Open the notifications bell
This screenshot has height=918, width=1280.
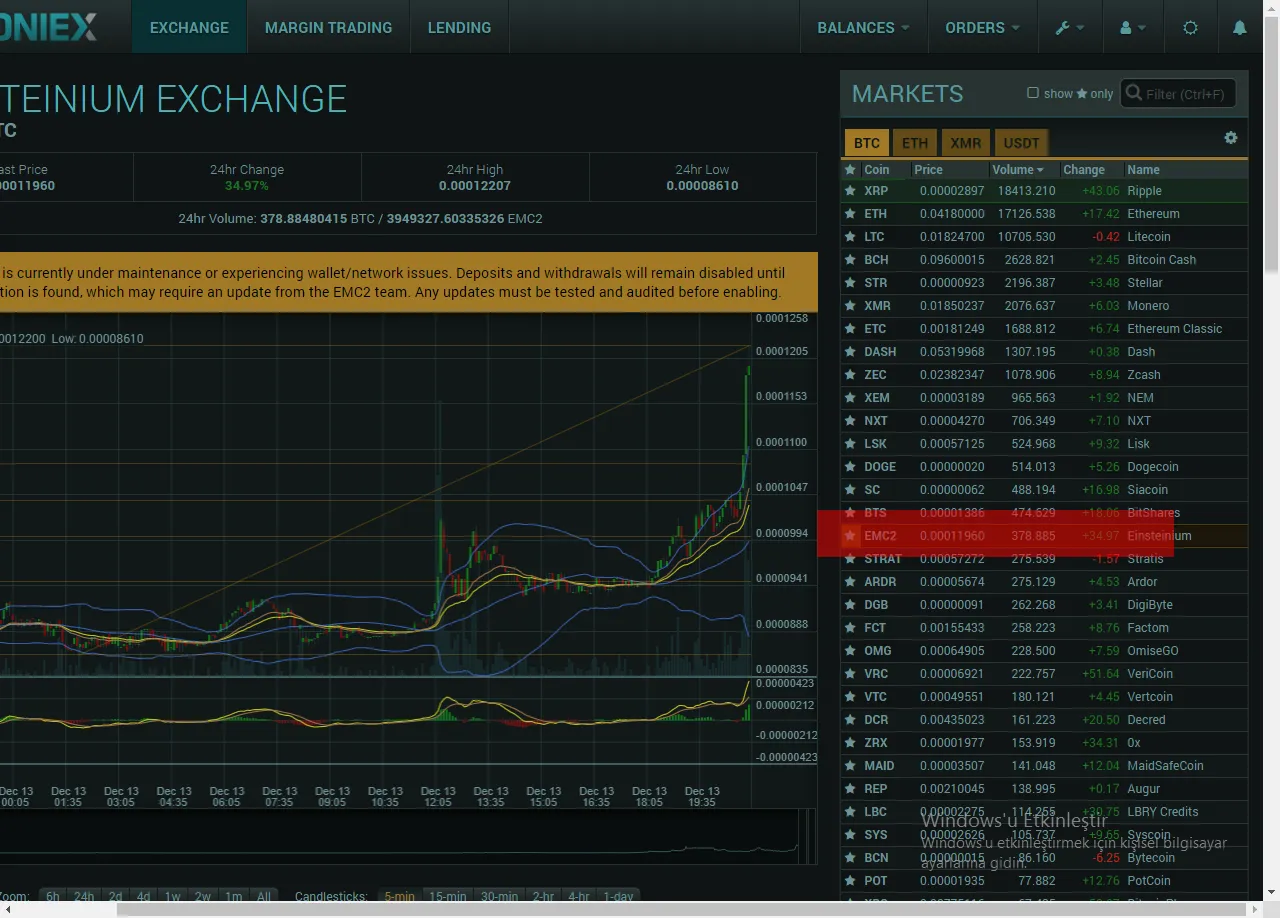tap(1240, 27)
